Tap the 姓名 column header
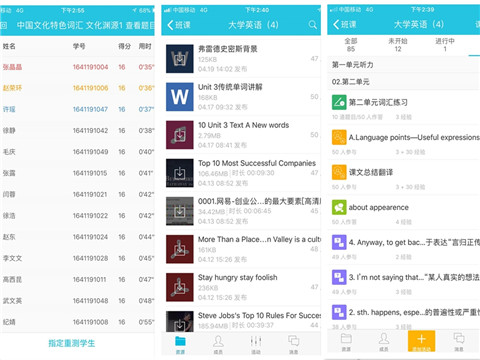 click(x=9, y=46)
